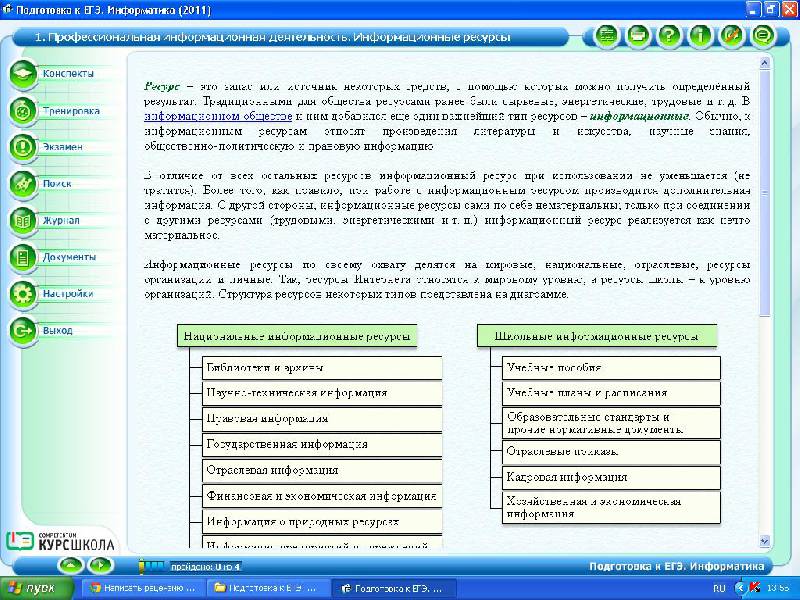800x600 pixels.
Task: Click the 'Финансовая и экономическая информация' box
Action: coord(322,496)
